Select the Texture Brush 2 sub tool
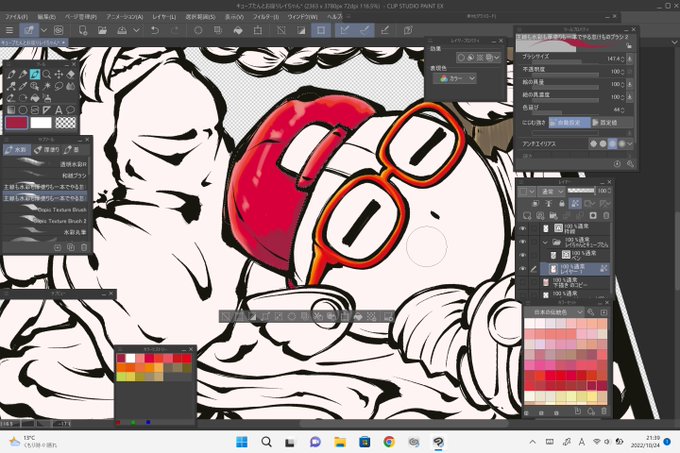 [x=45, y=221]
